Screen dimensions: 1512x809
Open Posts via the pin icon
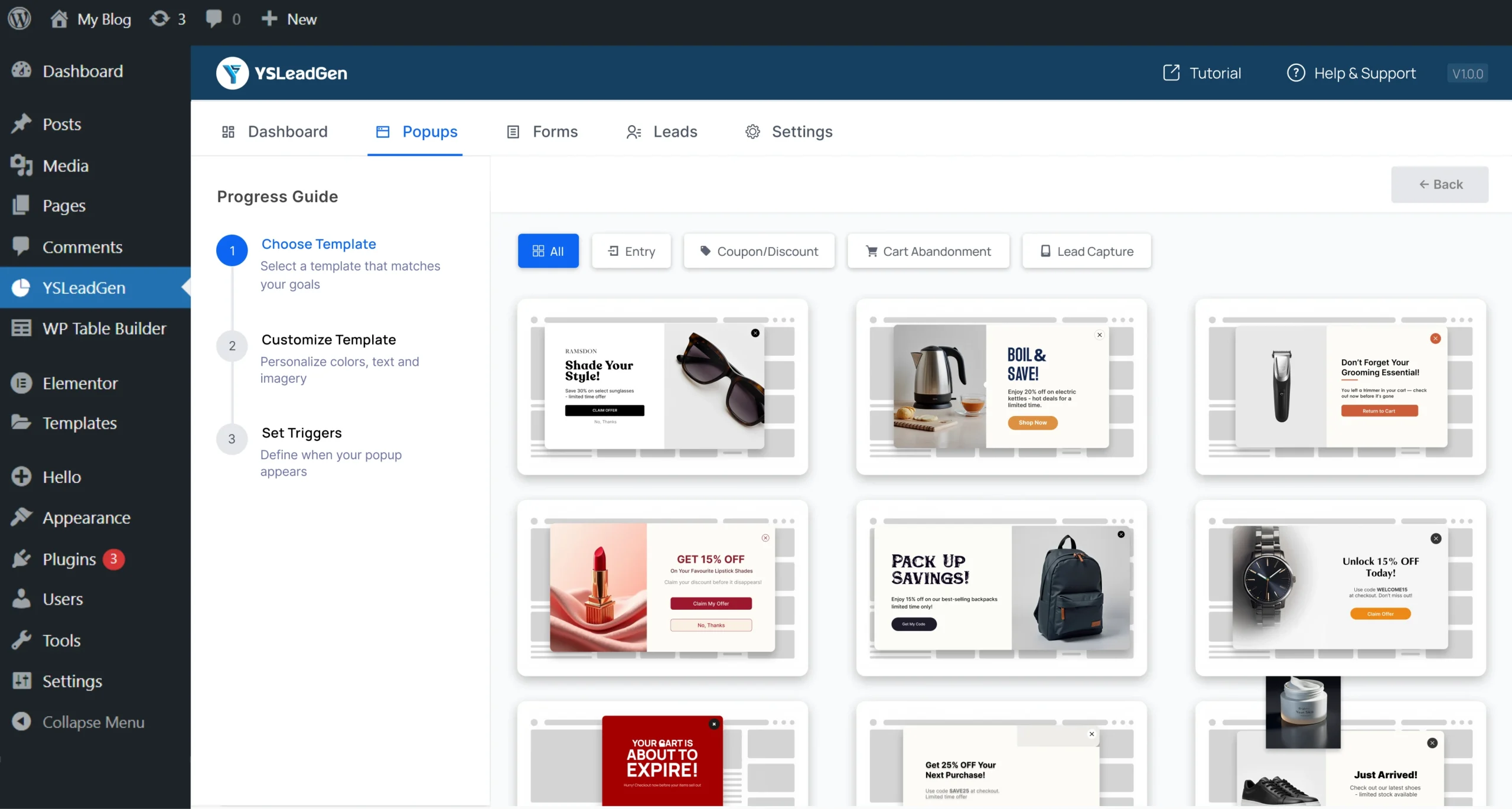point(22,124)
